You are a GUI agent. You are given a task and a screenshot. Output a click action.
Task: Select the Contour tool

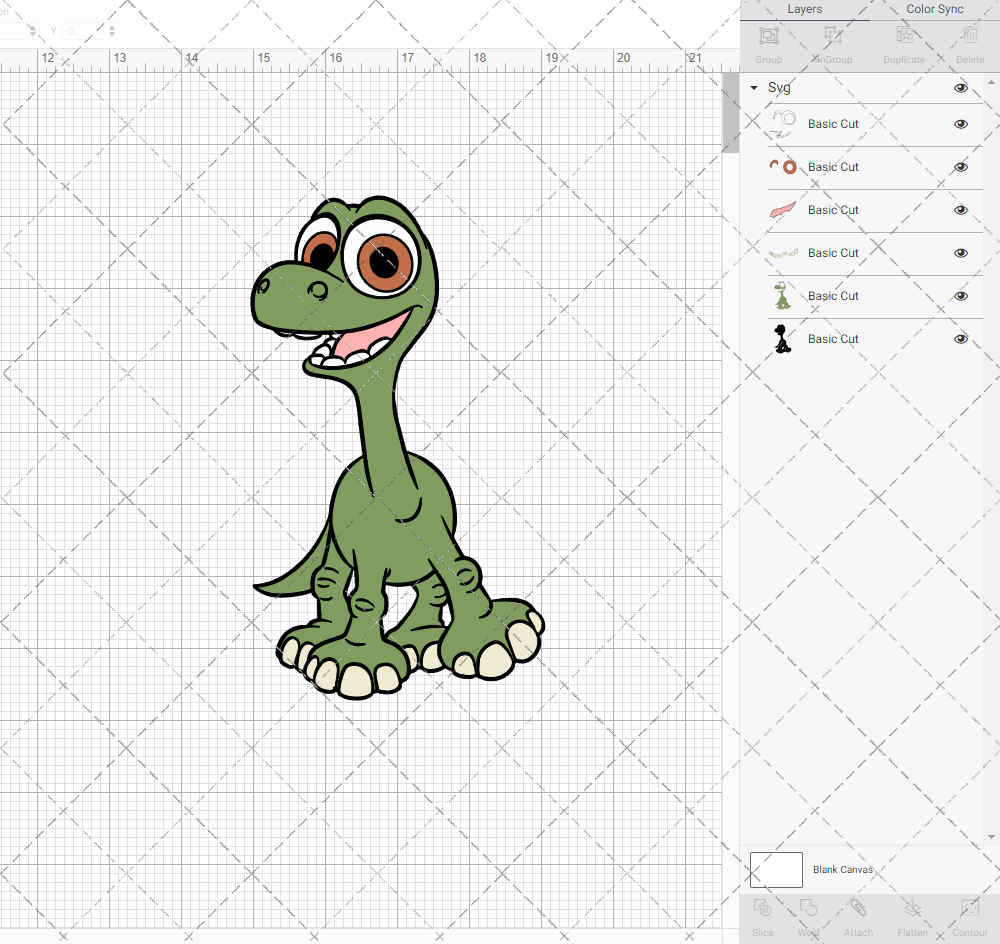[970, 908]
